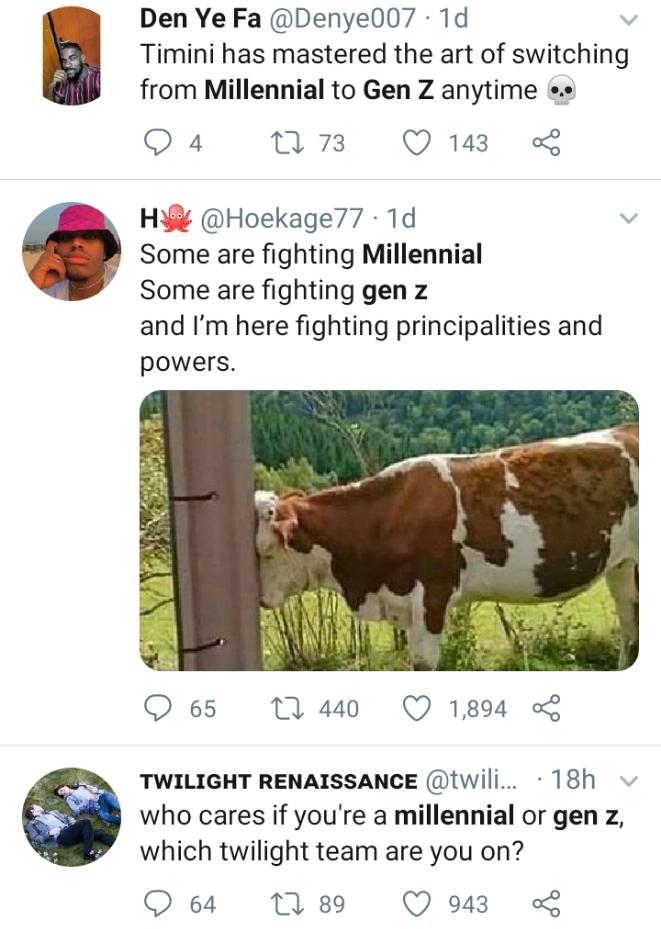Open Den Ye Fa's profile picture

coord(71,55)
